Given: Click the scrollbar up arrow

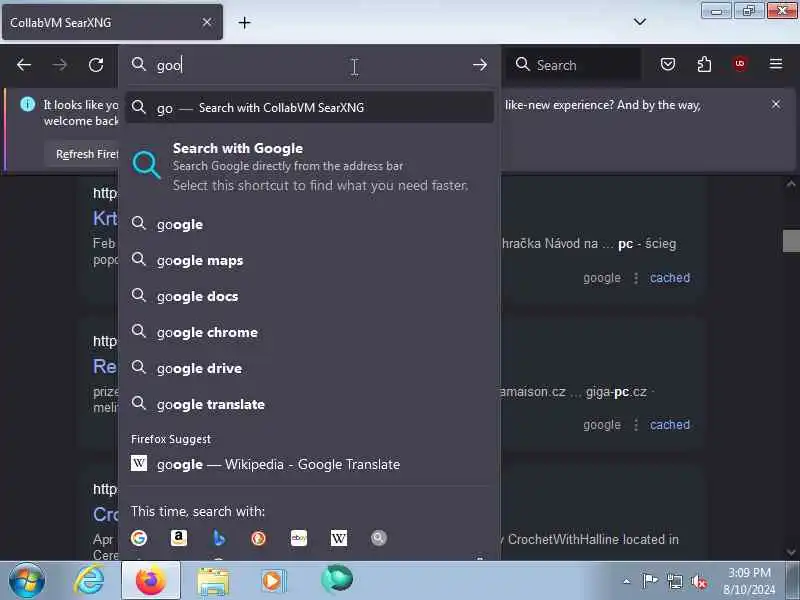Looking at the screenshot, I should (x=791, y=184).
